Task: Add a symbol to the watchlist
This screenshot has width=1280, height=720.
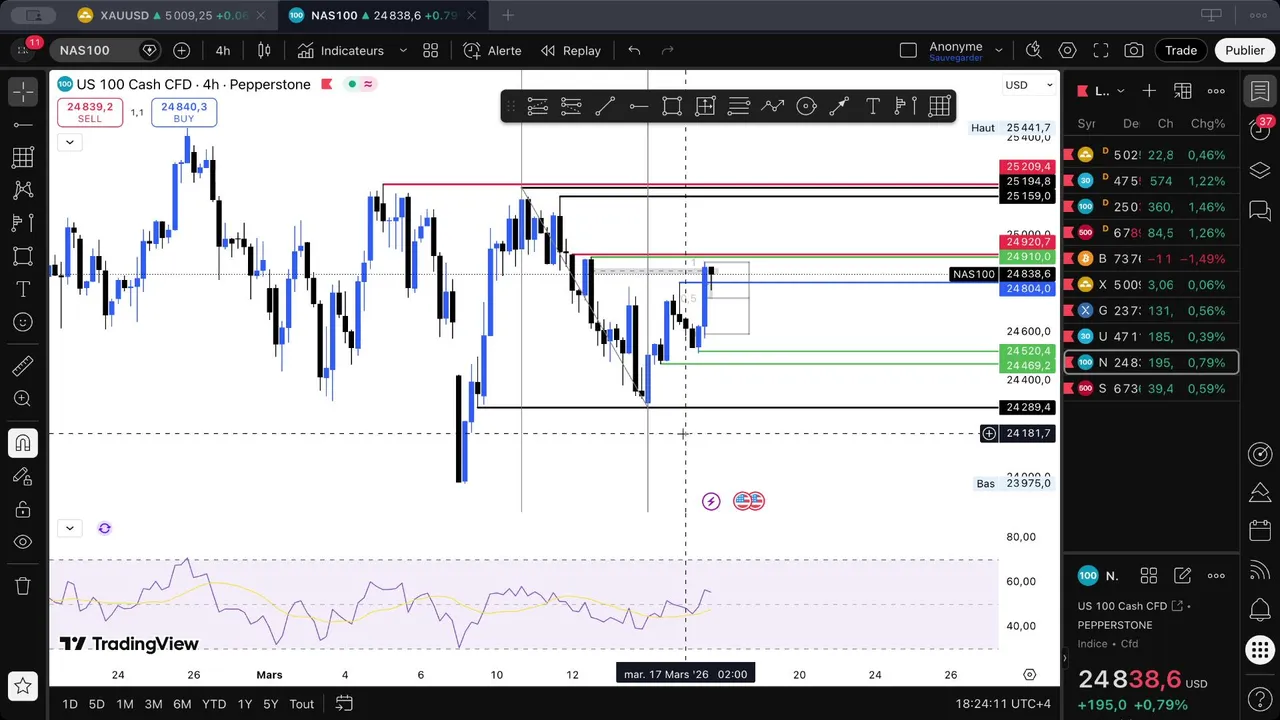Action: pyautogui.click(x=1149, y=91)
